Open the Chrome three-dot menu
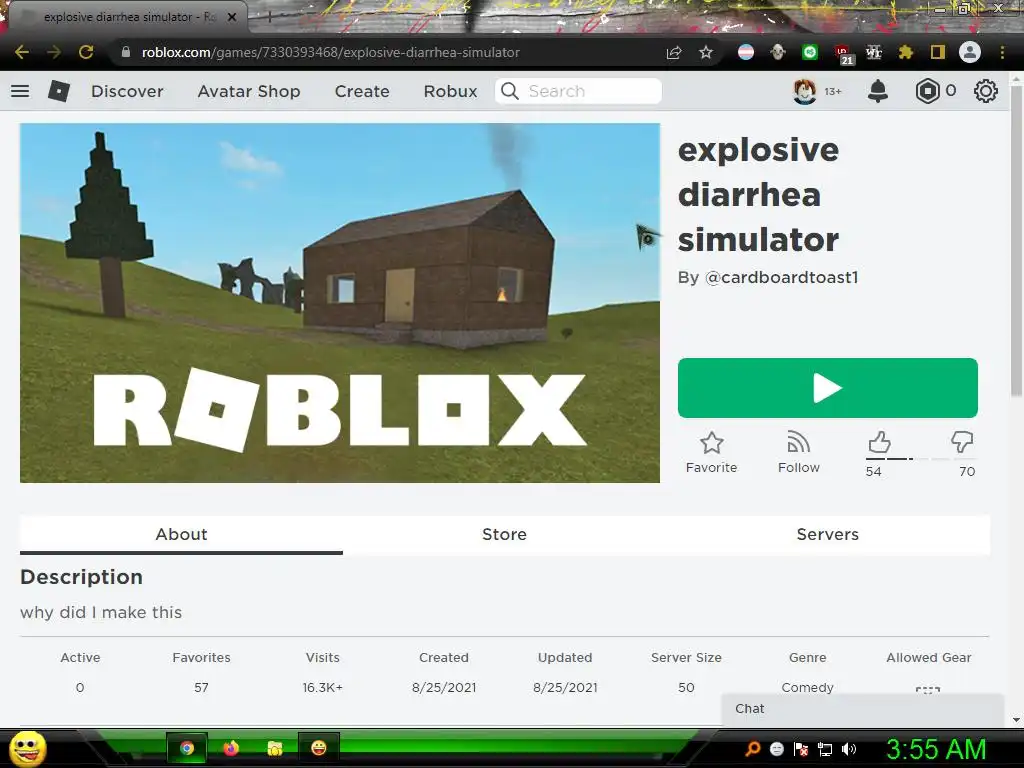The height and width of the screenshot is (768, 1024). click(1002, 52)
